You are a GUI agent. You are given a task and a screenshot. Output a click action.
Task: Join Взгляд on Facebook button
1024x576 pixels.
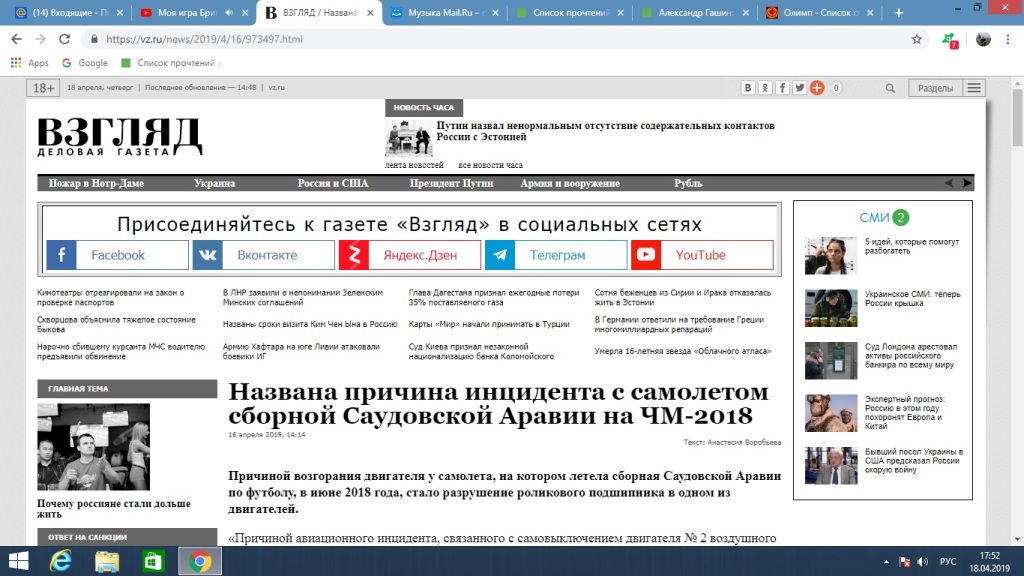[x=118, y=255]
